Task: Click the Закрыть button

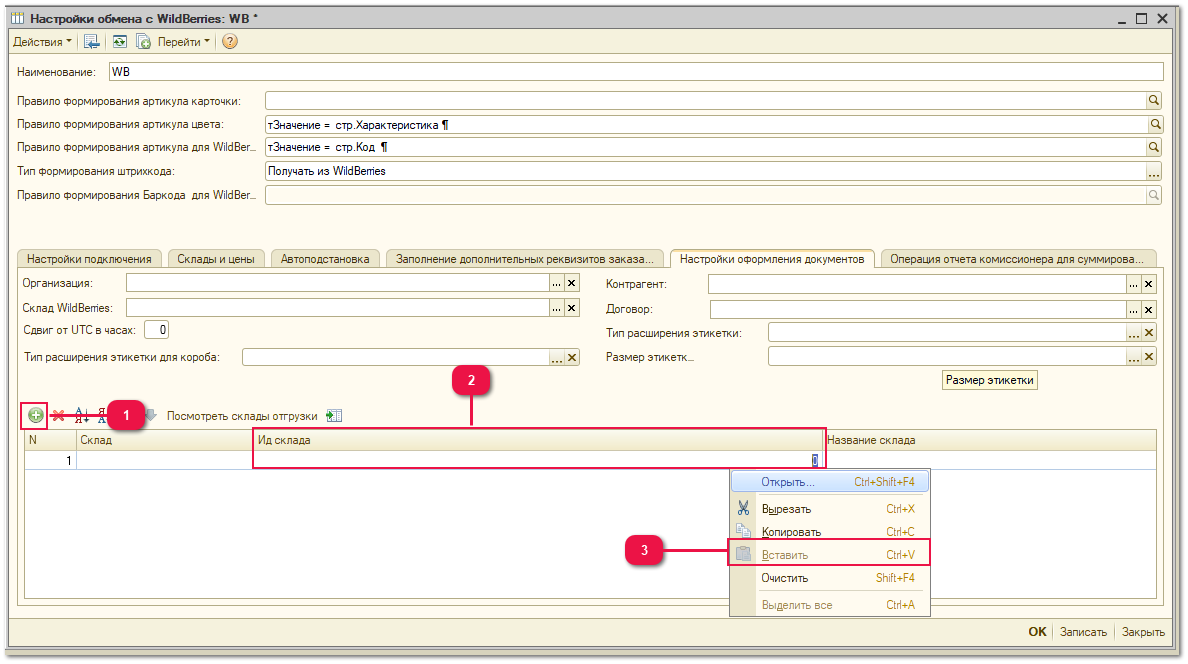Action: [1143, 631]
